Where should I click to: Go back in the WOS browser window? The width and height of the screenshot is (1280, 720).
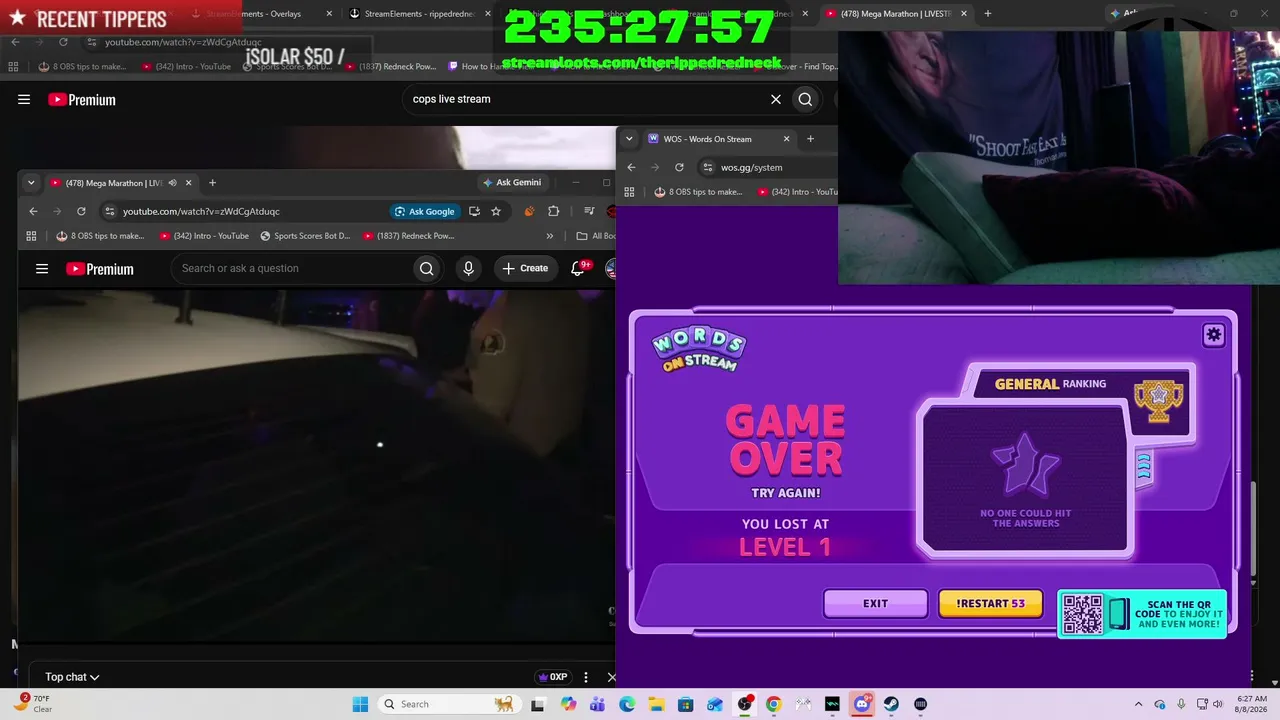point(631,167)
